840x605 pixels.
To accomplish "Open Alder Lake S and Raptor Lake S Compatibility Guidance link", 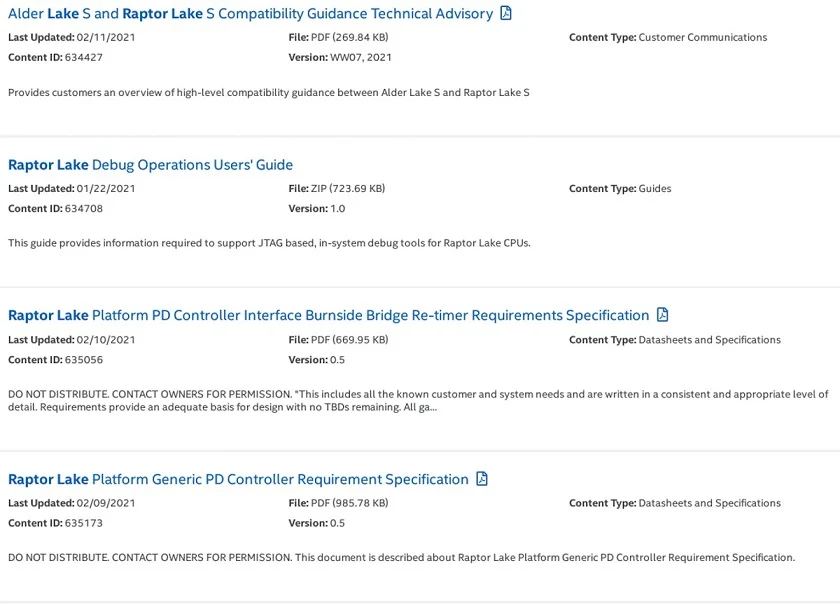I will coord(250,13).
